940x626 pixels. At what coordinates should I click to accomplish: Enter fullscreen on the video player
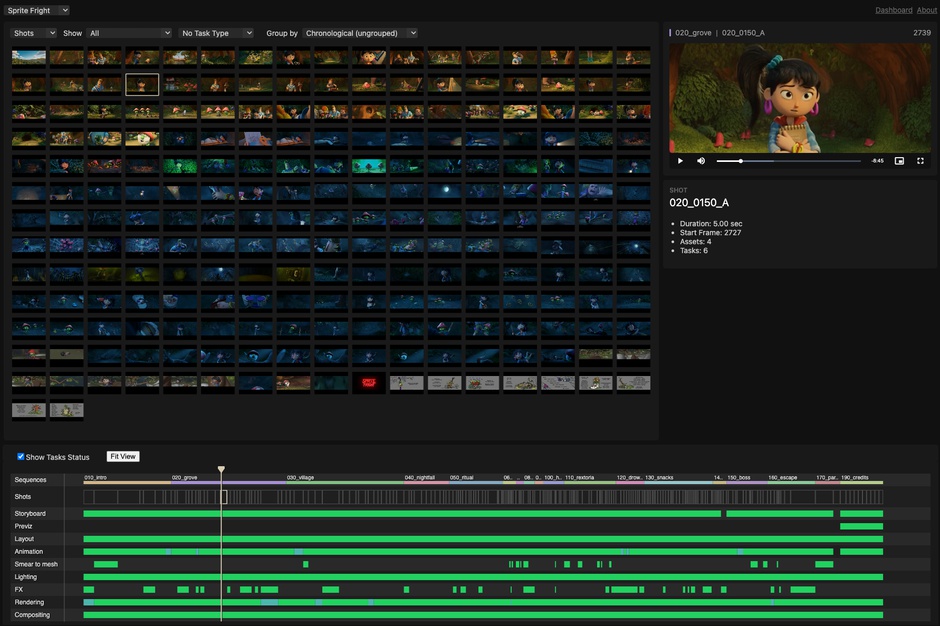(920, 161)
